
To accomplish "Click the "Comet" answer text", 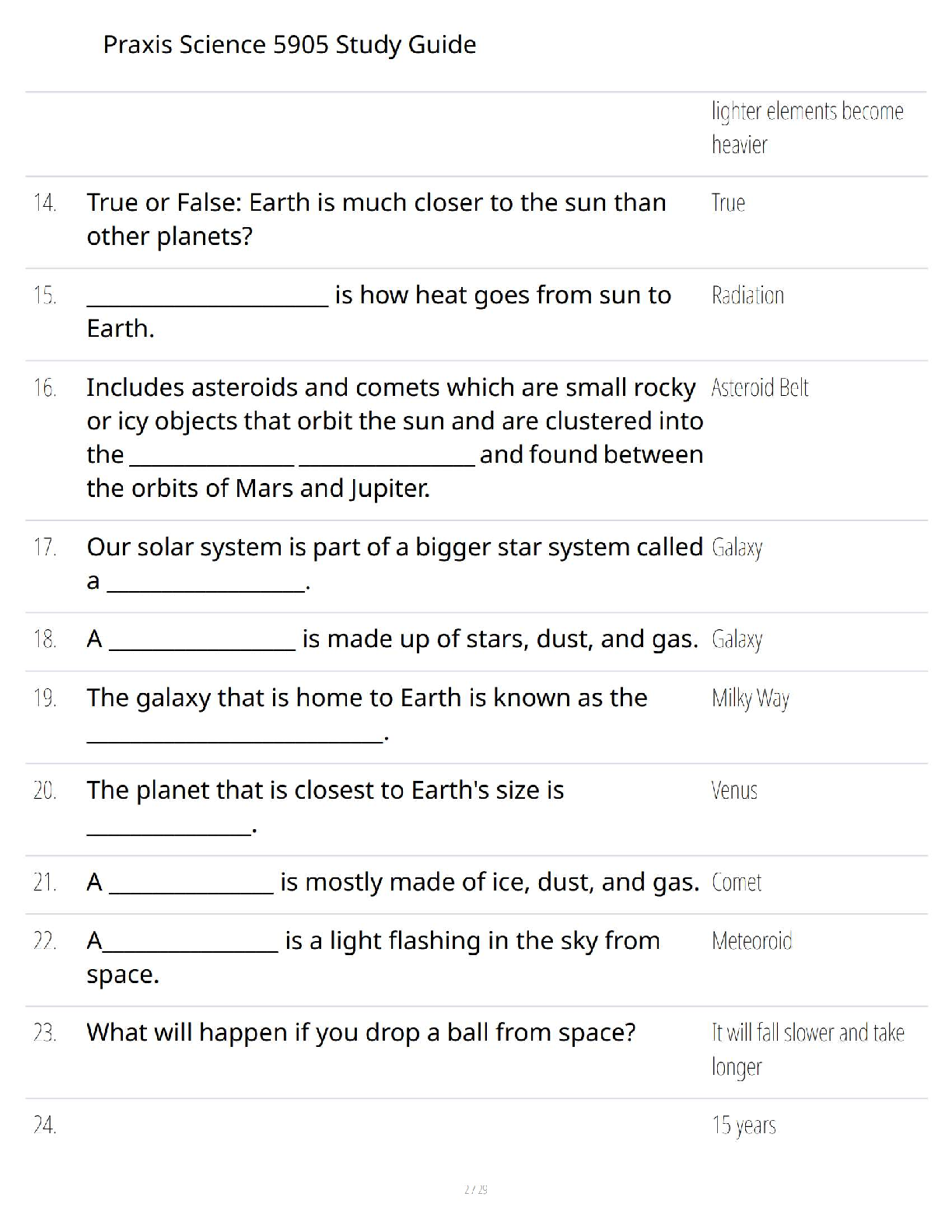I will click(x=737, y=882).
